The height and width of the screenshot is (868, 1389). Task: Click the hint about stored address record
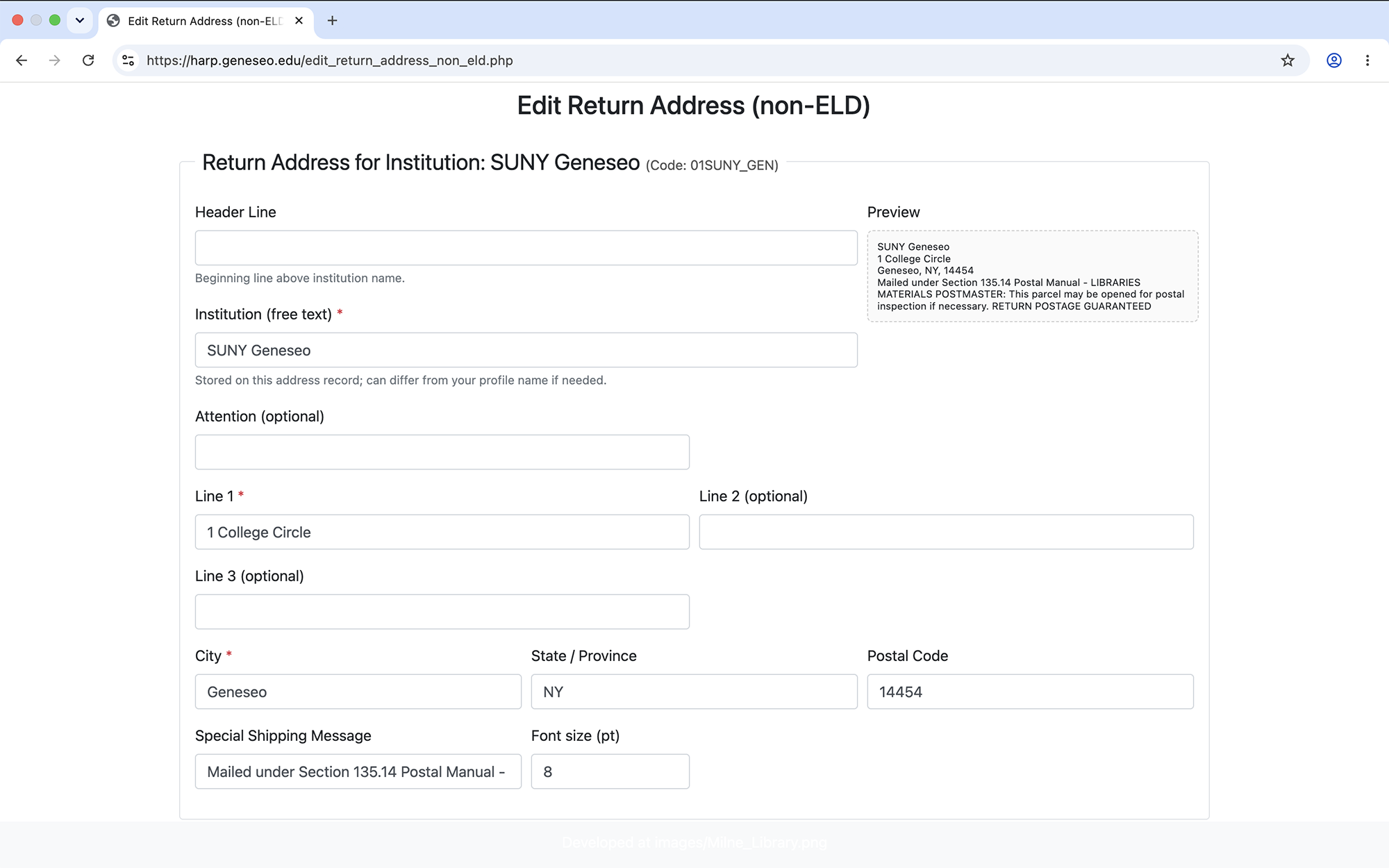click(401, 380)
